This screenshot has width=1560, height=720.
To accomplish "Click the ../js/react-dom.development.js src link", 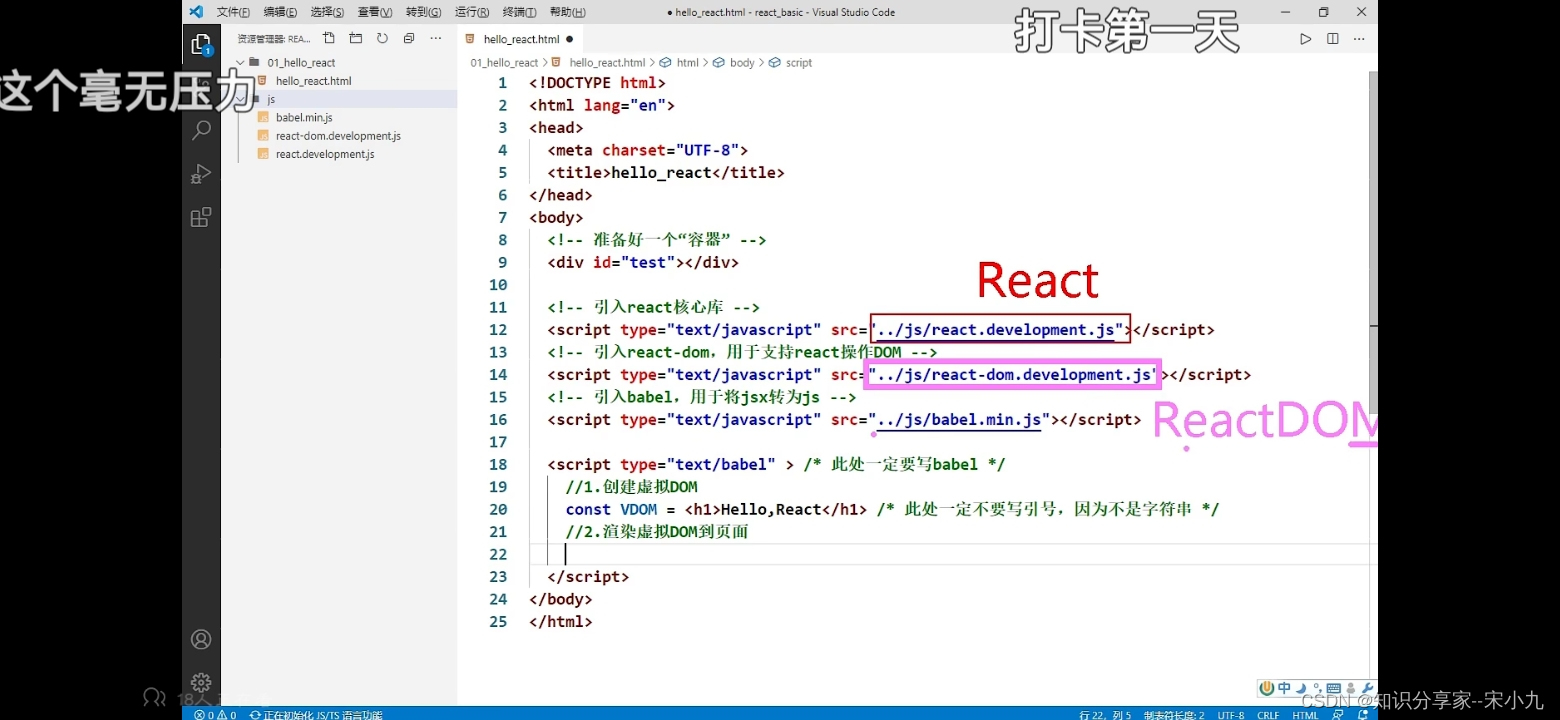I will point(1014,375).
